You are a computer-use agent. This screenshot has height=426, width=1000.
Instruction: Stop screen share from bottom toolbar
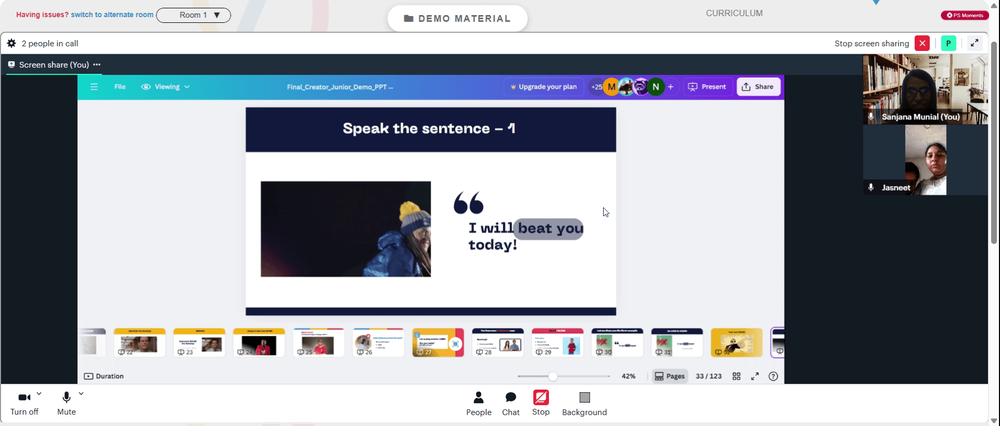tap(541, 403)
